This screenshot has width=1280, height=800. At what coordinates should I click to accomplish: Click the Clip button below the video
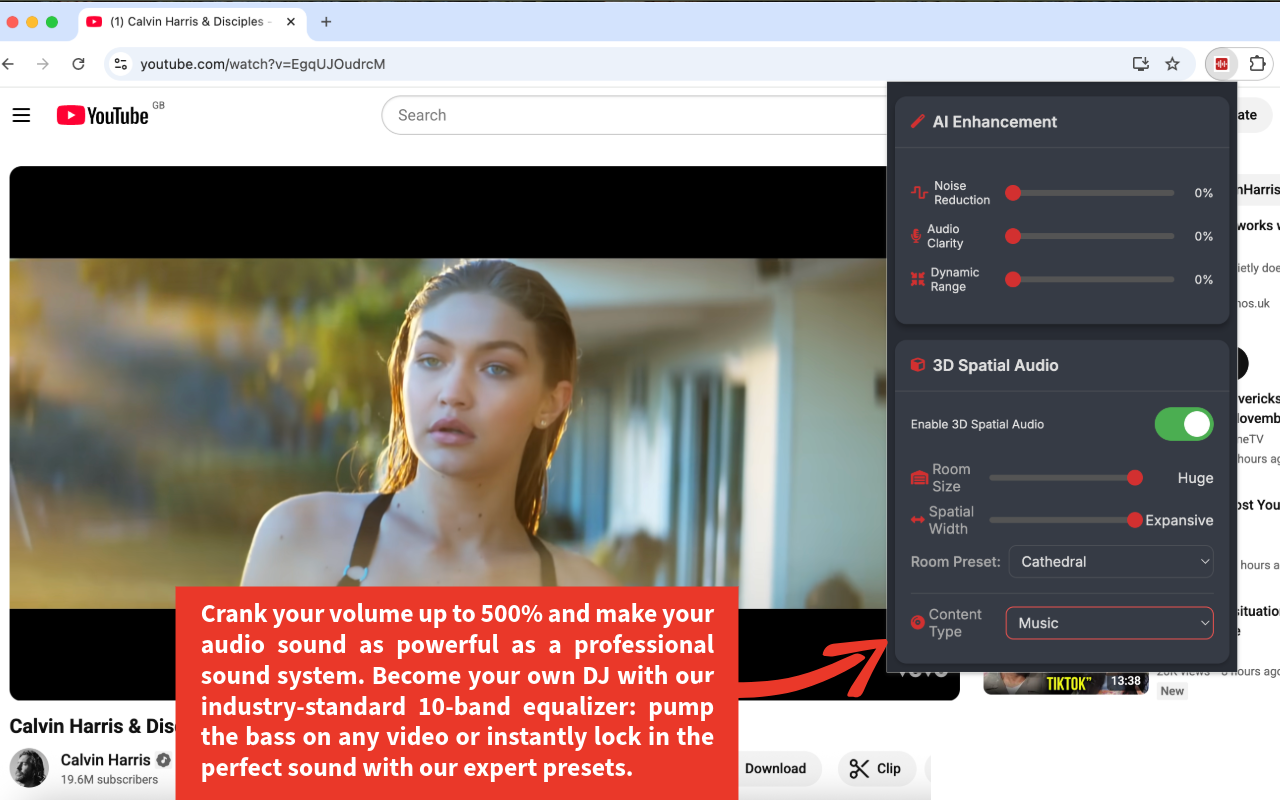coord(877,768)
